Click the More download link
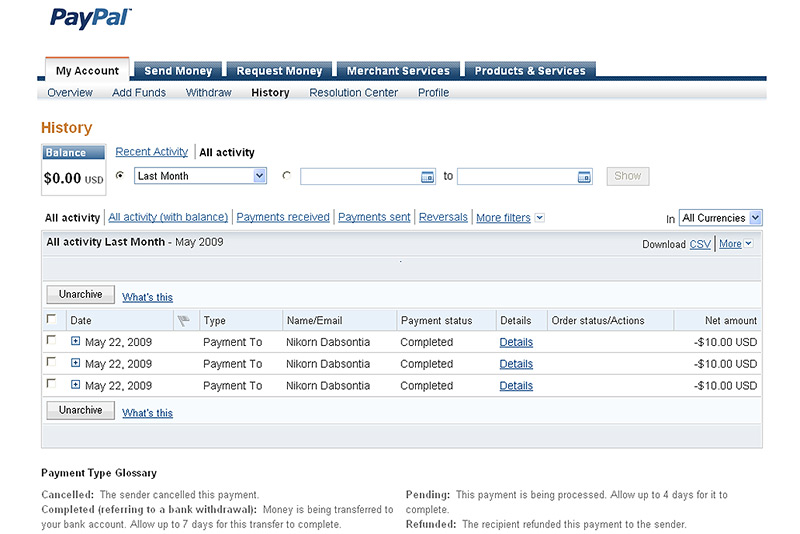The width and height of the screenshot is (800, 534). (x=730, y=244)
